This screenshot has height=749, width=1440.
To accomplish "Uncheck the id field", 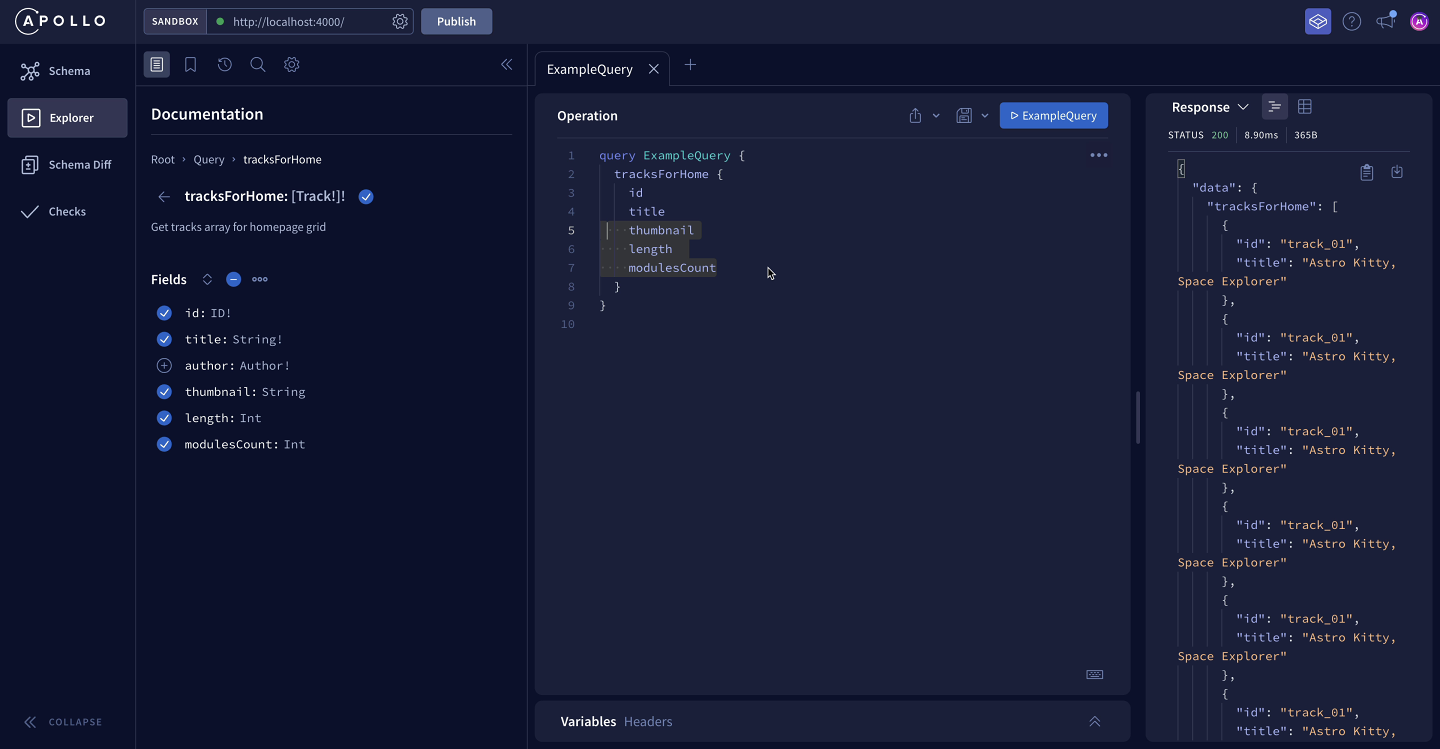I will coord(165,313).
